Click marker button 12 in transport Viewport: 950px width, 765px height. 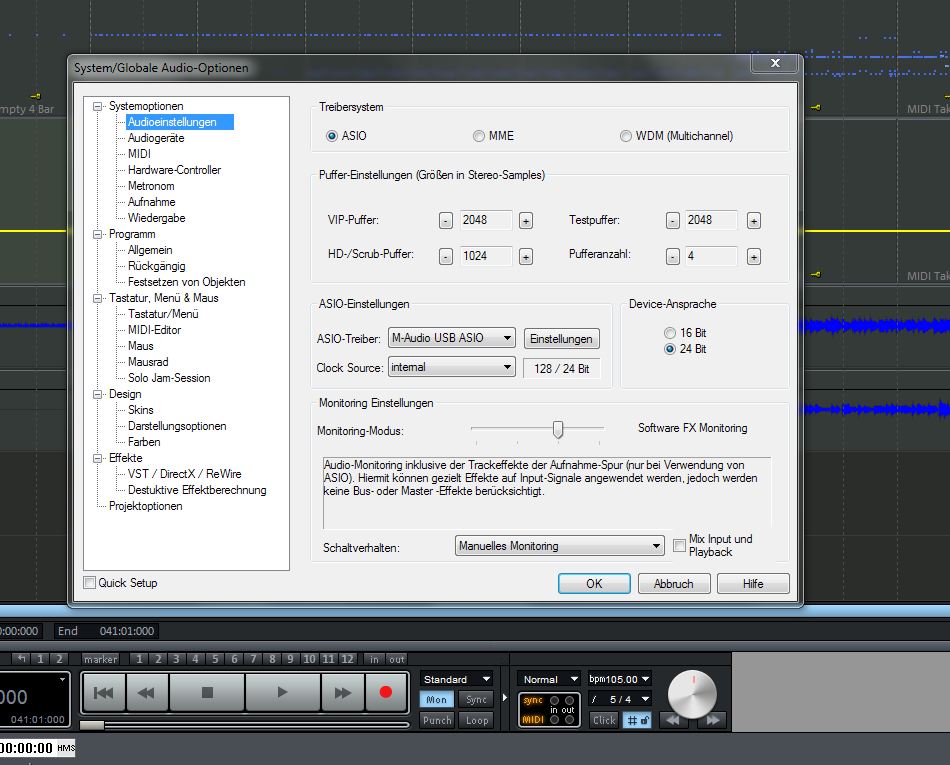pos(347,659)
